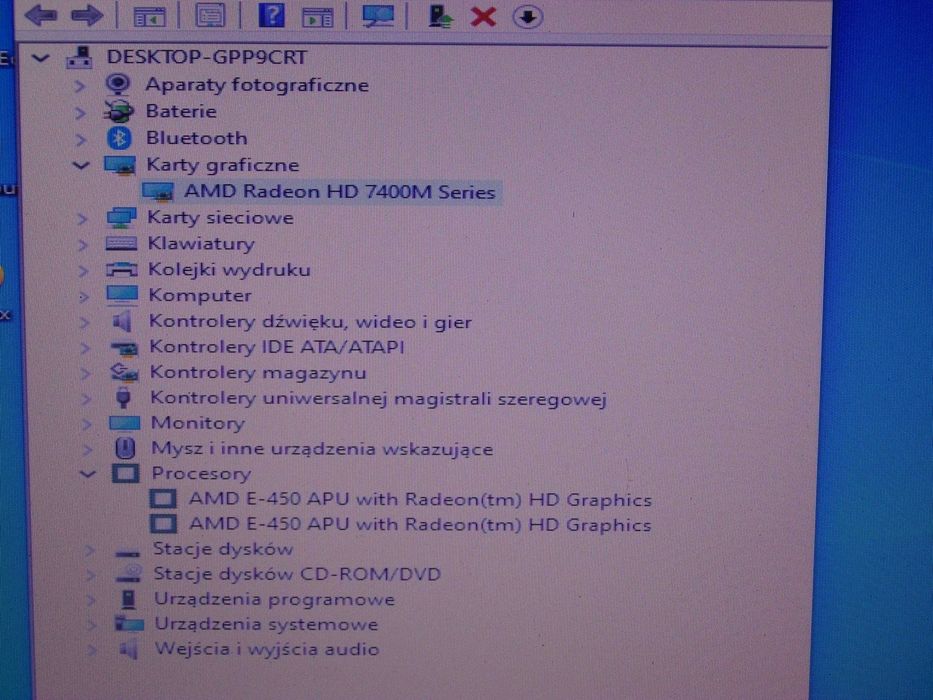Open Help via blue question mark icon
This screenshot has width=933, height=700.
click(x=271, y=15)
